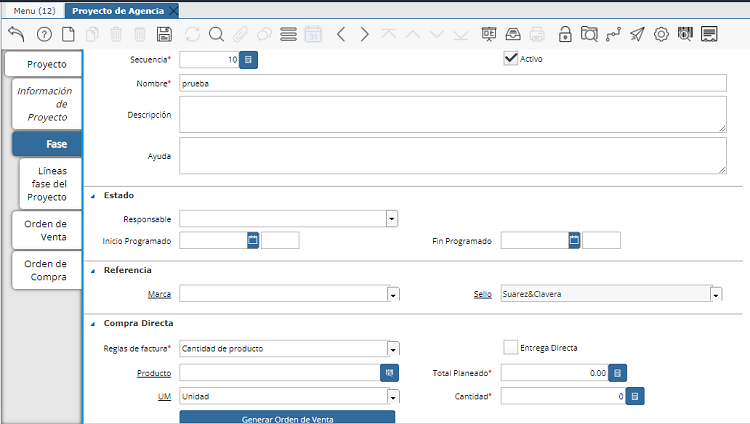Switch to Orden de Venta tab
Screen dimensions: 750x424
pos(46,230)
